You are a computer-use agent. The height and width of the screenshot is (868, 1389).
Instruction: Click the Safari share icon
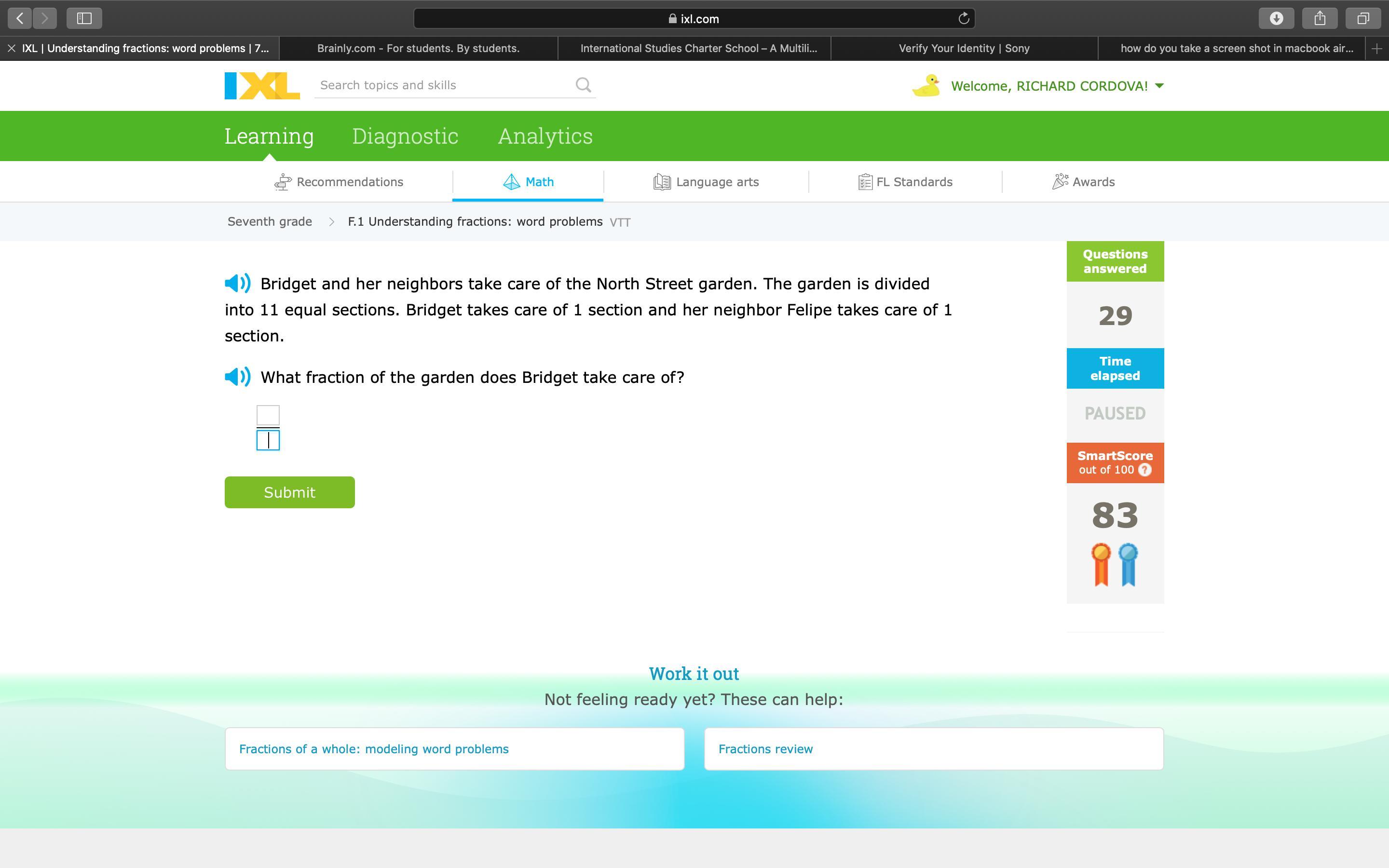(1320, 18)
